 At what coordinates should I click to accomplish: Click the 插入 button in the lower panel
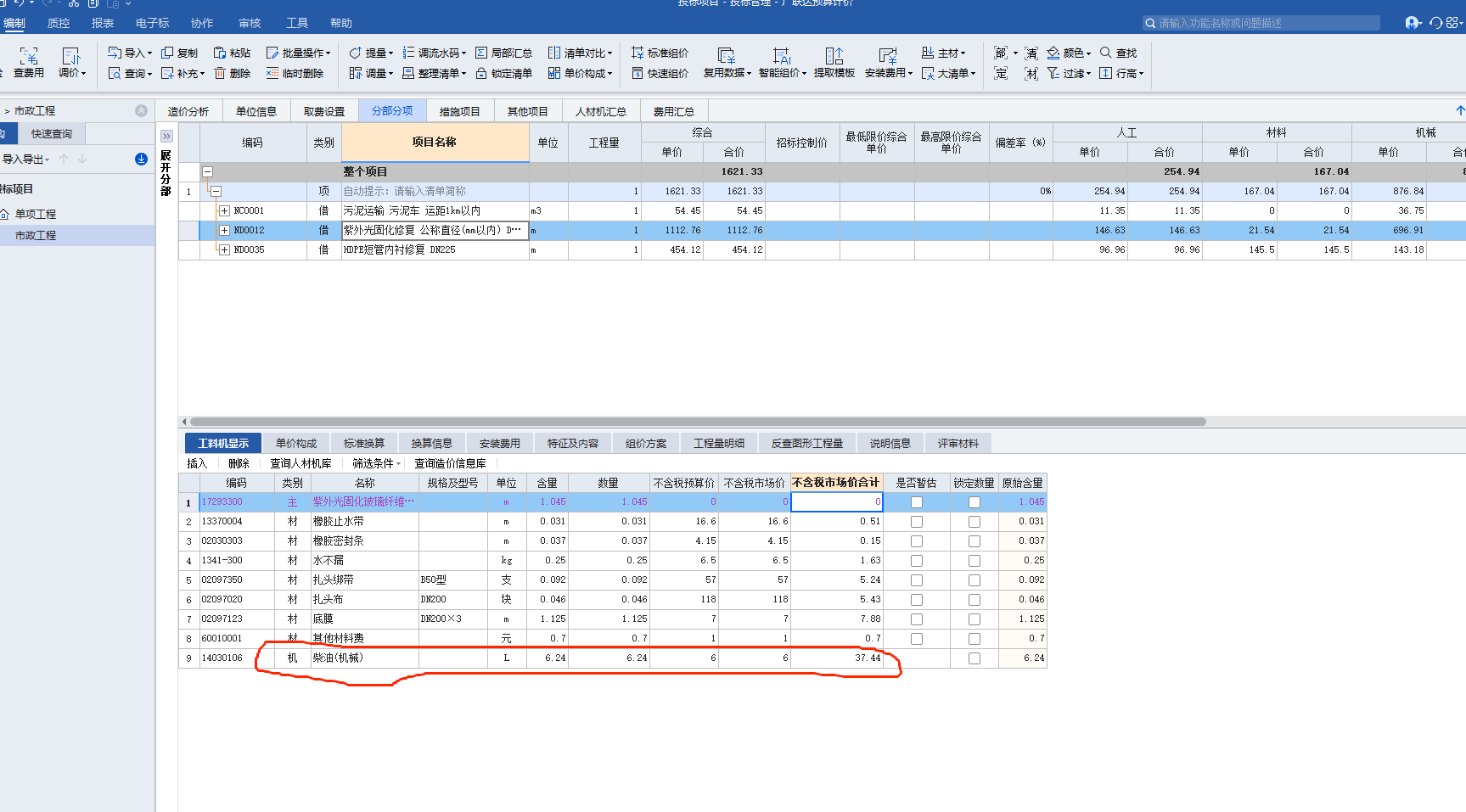pos(197,463)
